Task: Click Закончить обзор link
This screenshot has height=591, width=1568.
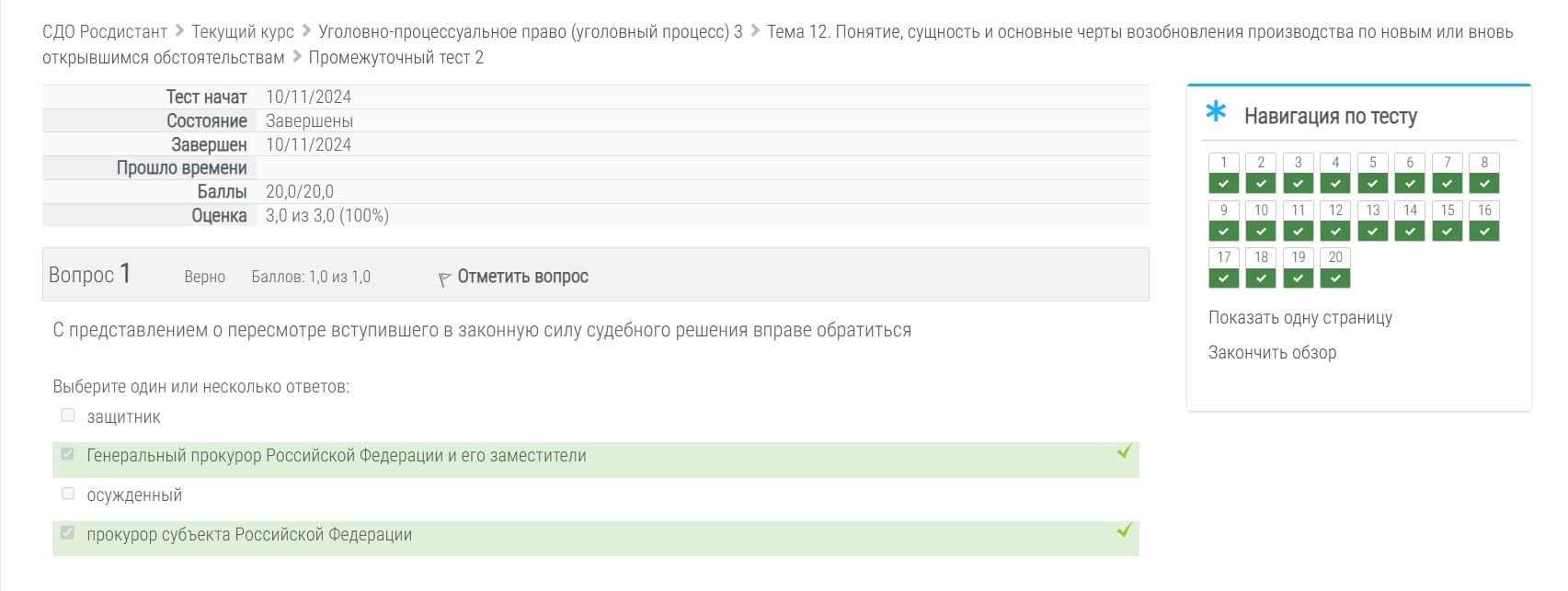Action: 1273,353
